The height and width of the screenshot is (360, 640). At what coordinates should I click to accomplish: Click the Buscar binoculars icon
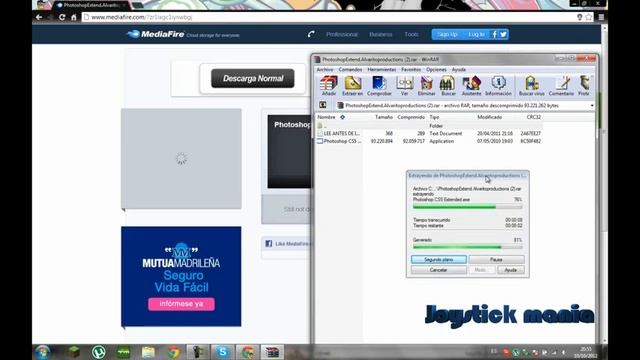448,86
